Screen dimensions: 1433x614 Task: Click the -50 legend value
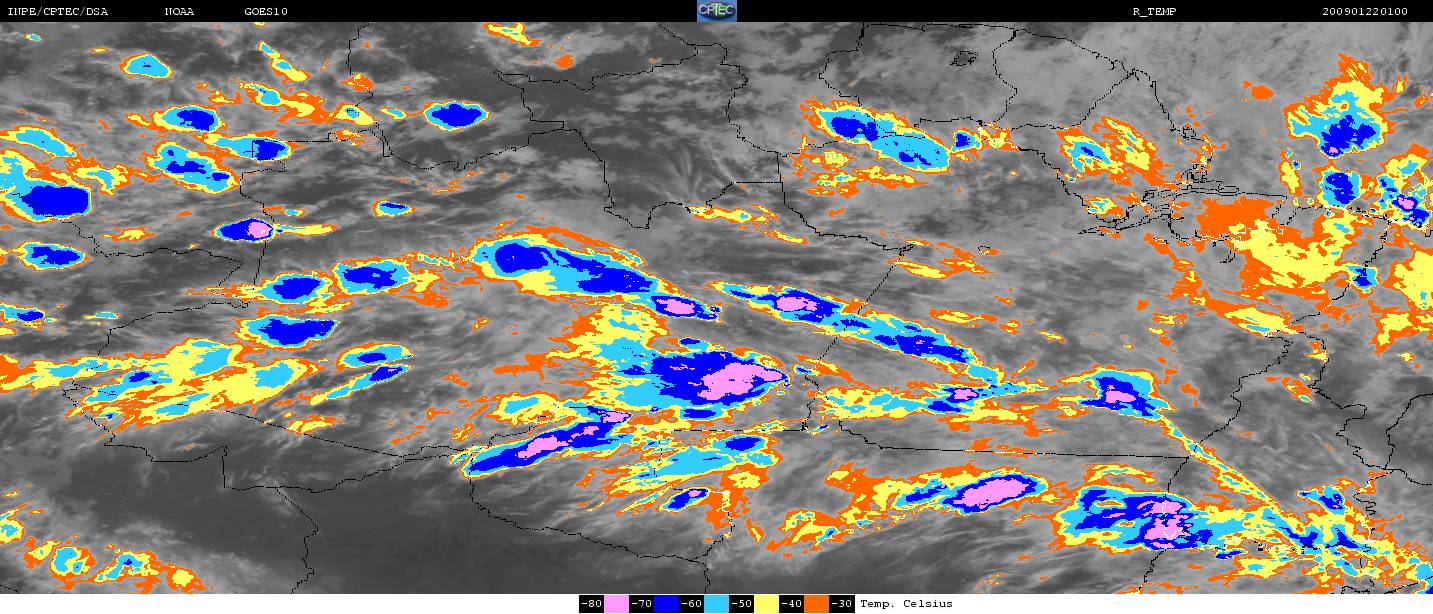[x=741, y=604]
